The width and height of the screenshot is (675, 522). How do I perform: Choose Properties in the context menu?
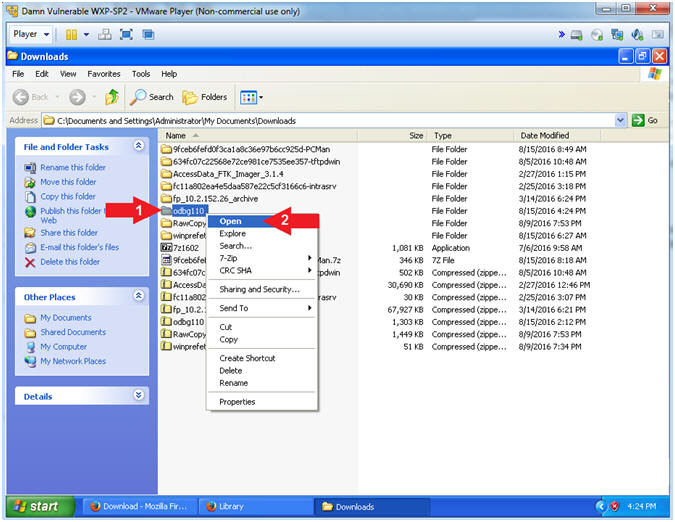(x=262, y=402)
